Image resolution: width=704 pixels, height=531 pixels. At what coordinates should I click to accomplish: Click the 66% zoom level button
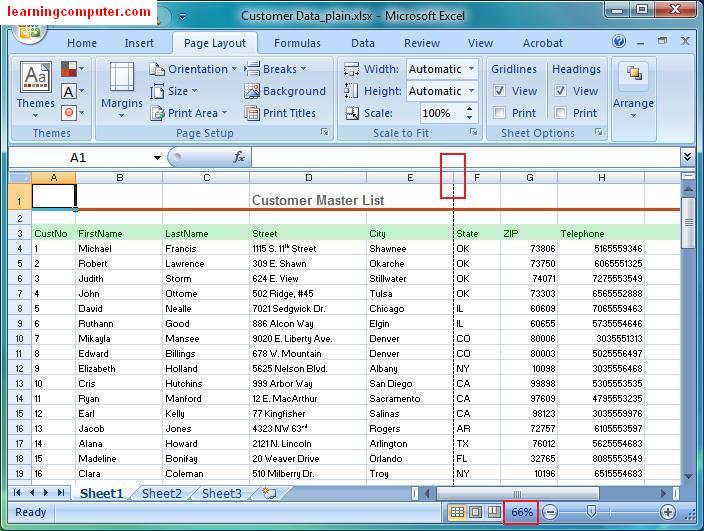pos(521,512)
